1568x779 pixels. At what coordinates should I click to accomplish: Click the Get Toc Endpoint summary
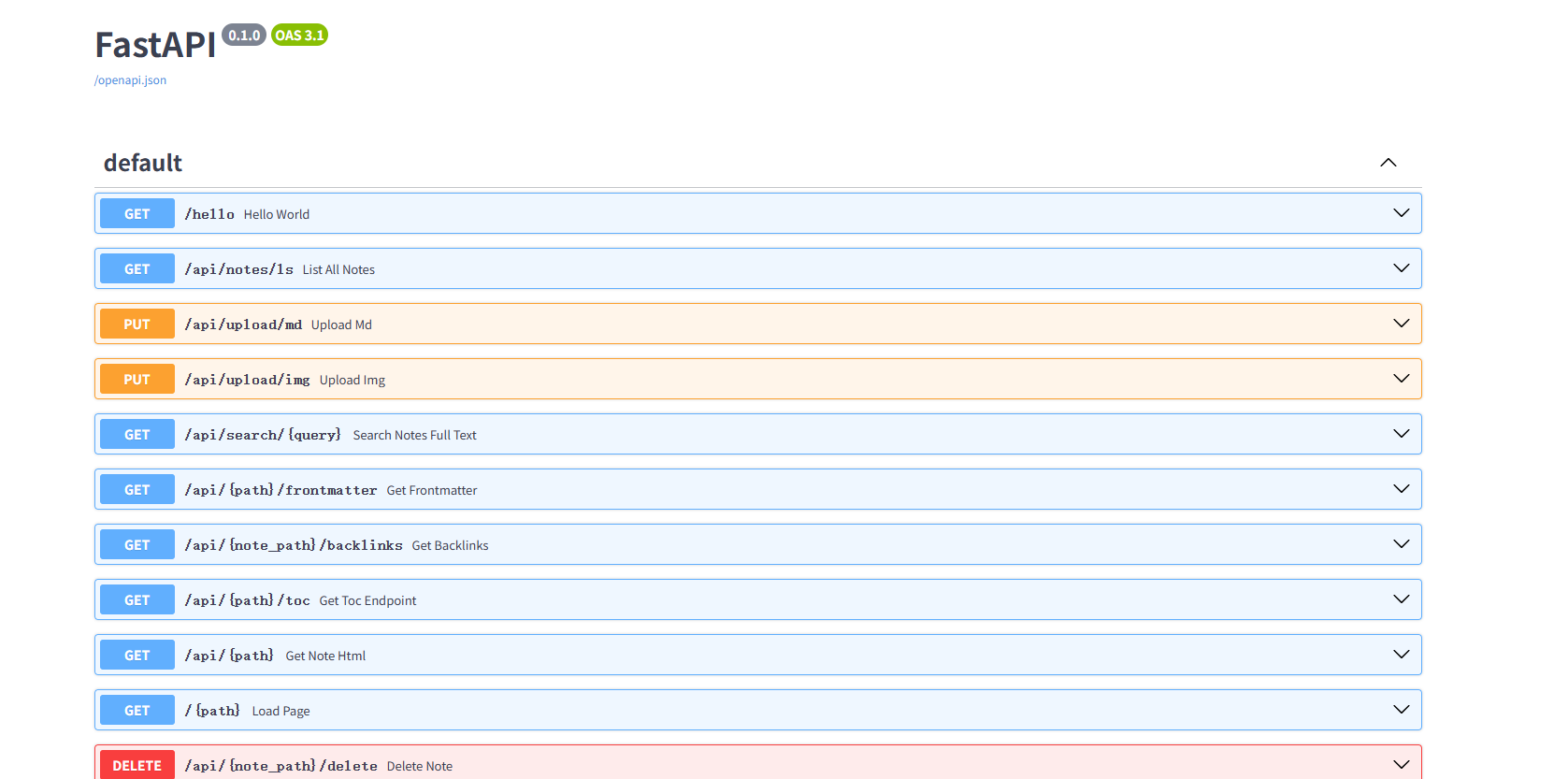coord(368,600)
